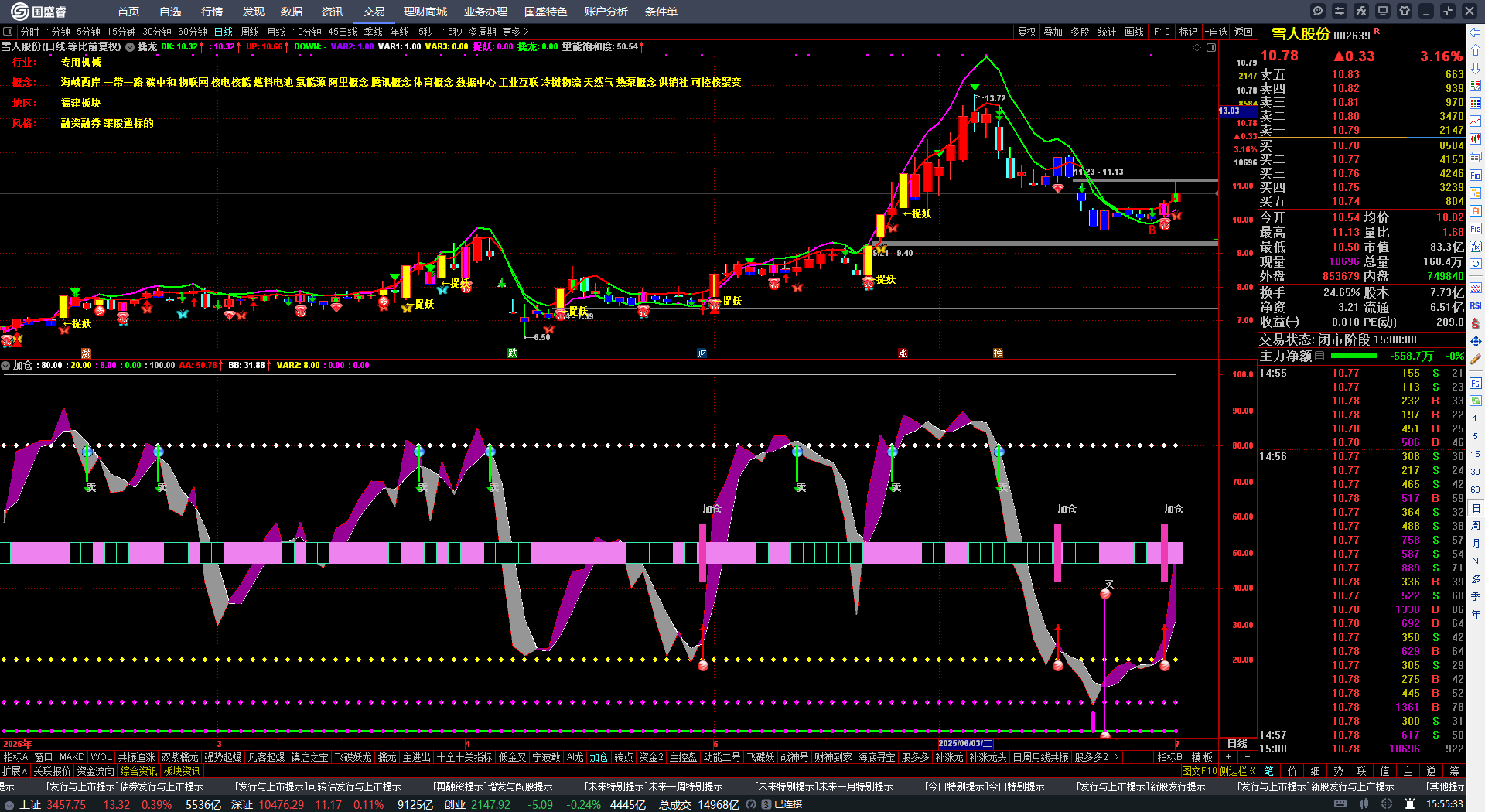Open the f(x) formula sidebar icon
The image size is (1485, 812).
(x=1476, y=247)
